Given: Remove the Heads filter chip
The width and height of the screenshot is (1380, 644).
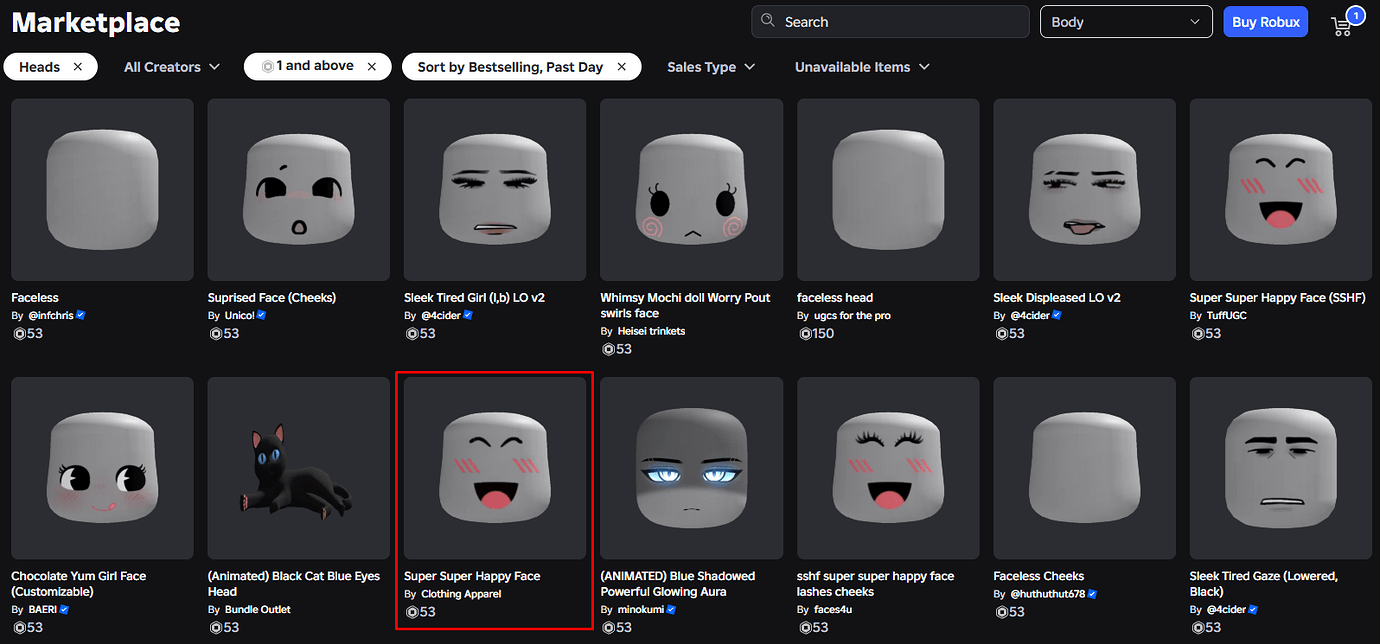Looking at the screenshot, I should [x=78, y=67].
